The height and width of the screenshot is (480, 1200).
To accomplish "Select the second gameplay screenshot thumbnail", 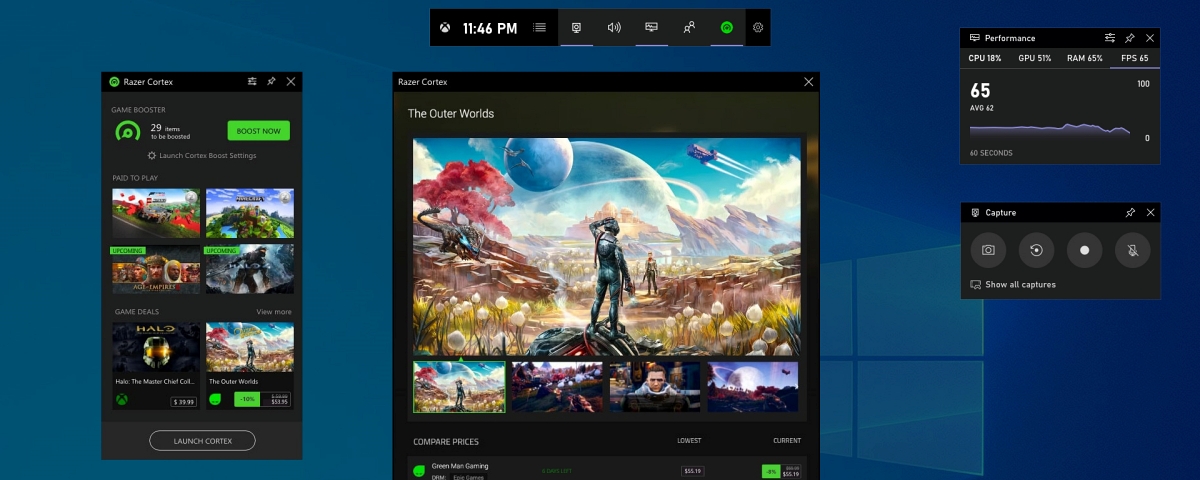I will click(557, 387).
